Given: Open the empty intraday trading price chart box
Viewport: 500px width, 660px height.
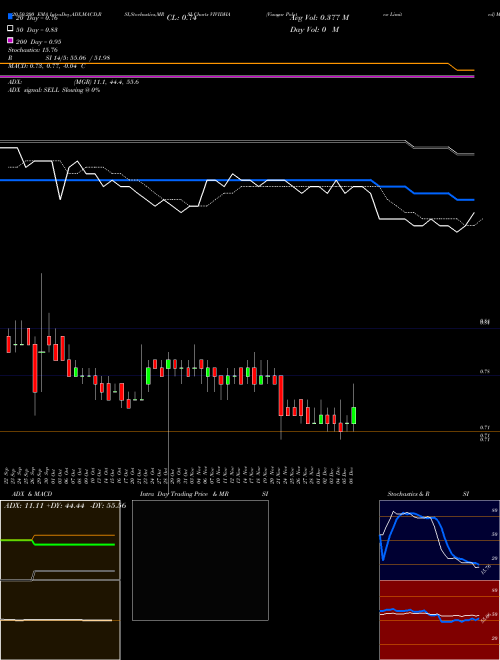Looking at the screenshot, I should pos(200,560).
